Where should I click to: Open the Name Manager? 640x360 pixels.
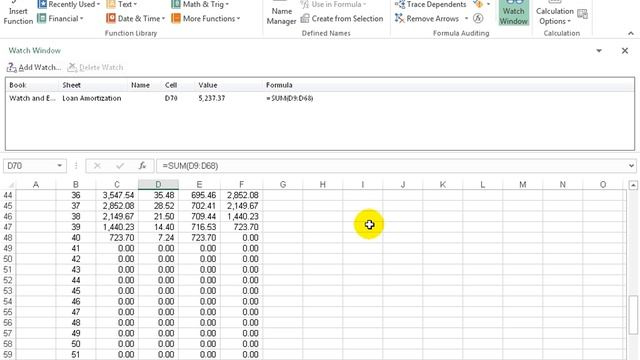coord(281,13)
